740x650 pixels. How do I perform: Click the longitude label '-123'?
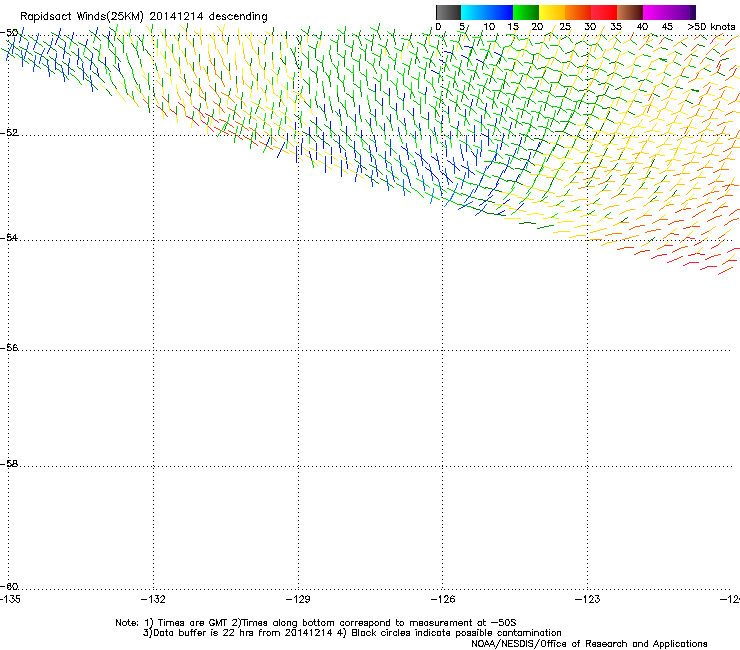click(x=588, y=599)
